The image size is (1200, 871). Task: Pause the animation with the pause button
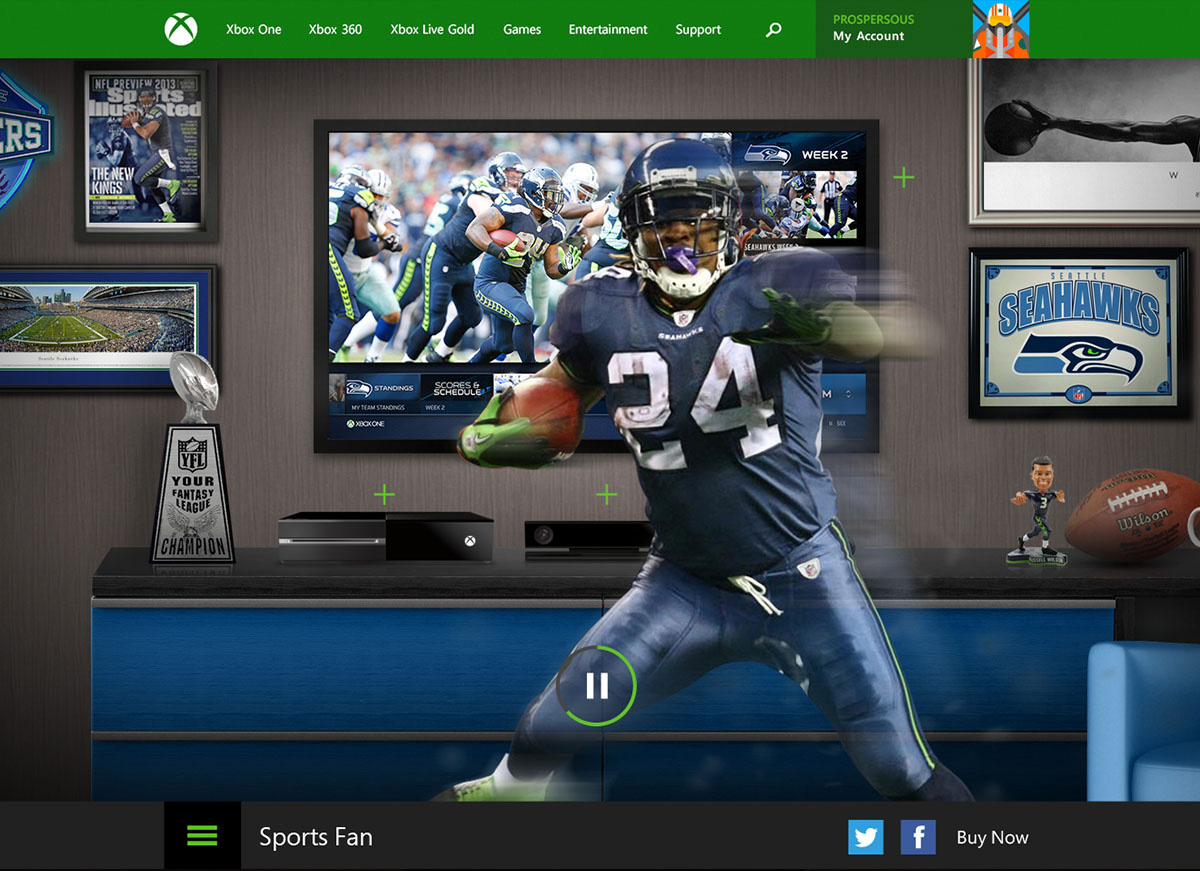coord(597,685)
